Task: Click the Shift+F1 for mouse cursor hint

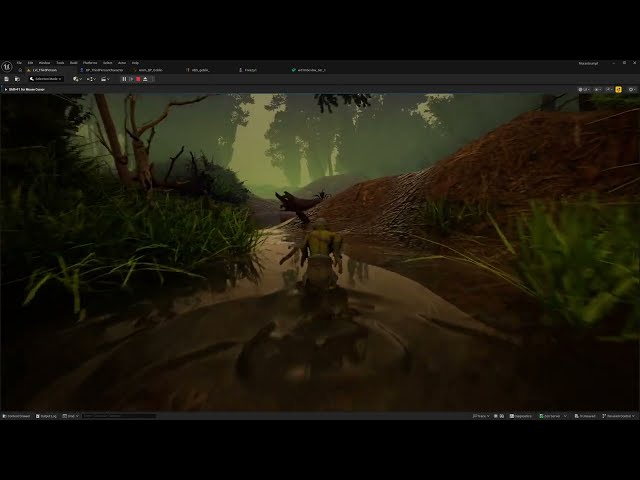Action: click(x=27, y=89)
